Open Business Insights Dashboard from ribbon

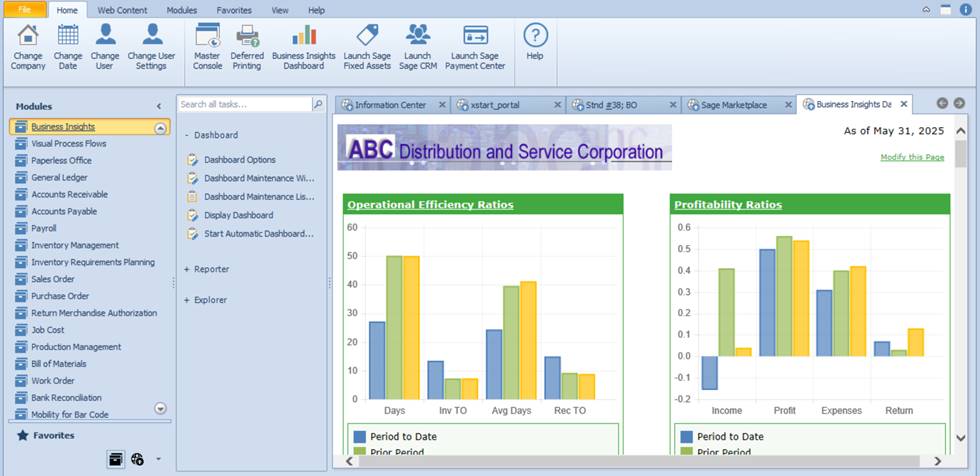coord(304,47)
